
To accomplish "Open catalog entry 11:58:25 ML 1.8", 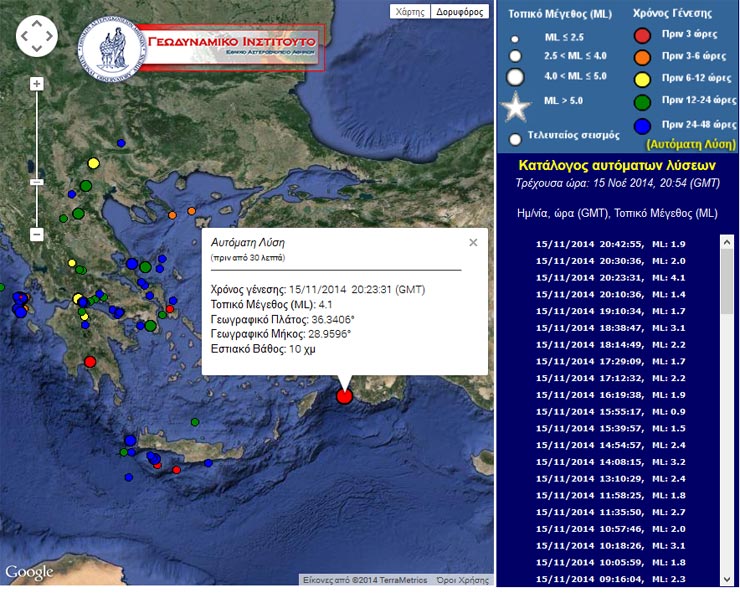I will pos(611,495).
